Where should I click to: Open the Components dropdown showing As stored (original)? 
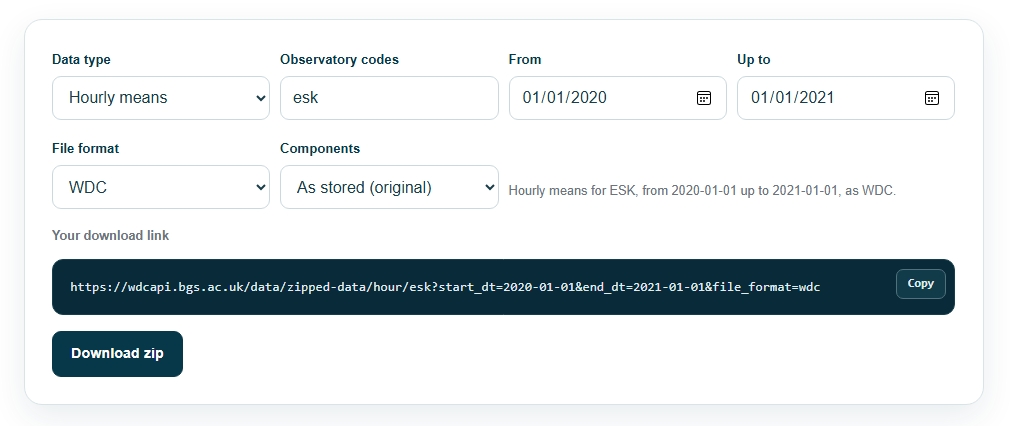(389, 187)
